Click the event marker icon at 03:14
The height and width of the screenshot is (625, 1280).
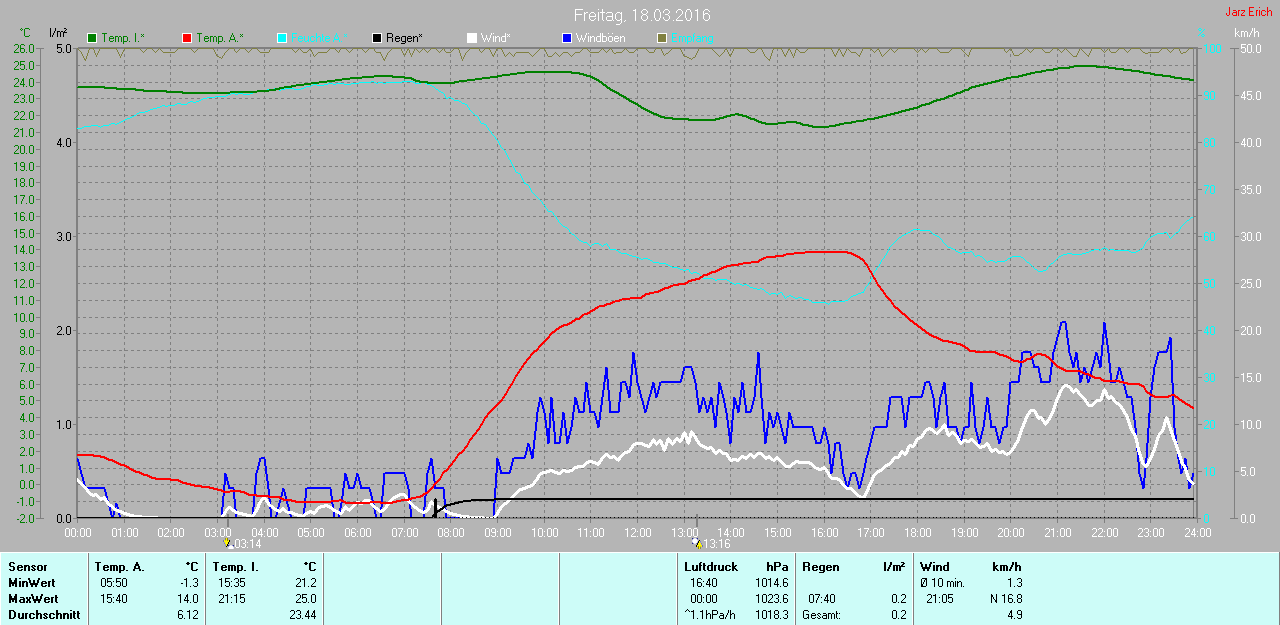228,543
